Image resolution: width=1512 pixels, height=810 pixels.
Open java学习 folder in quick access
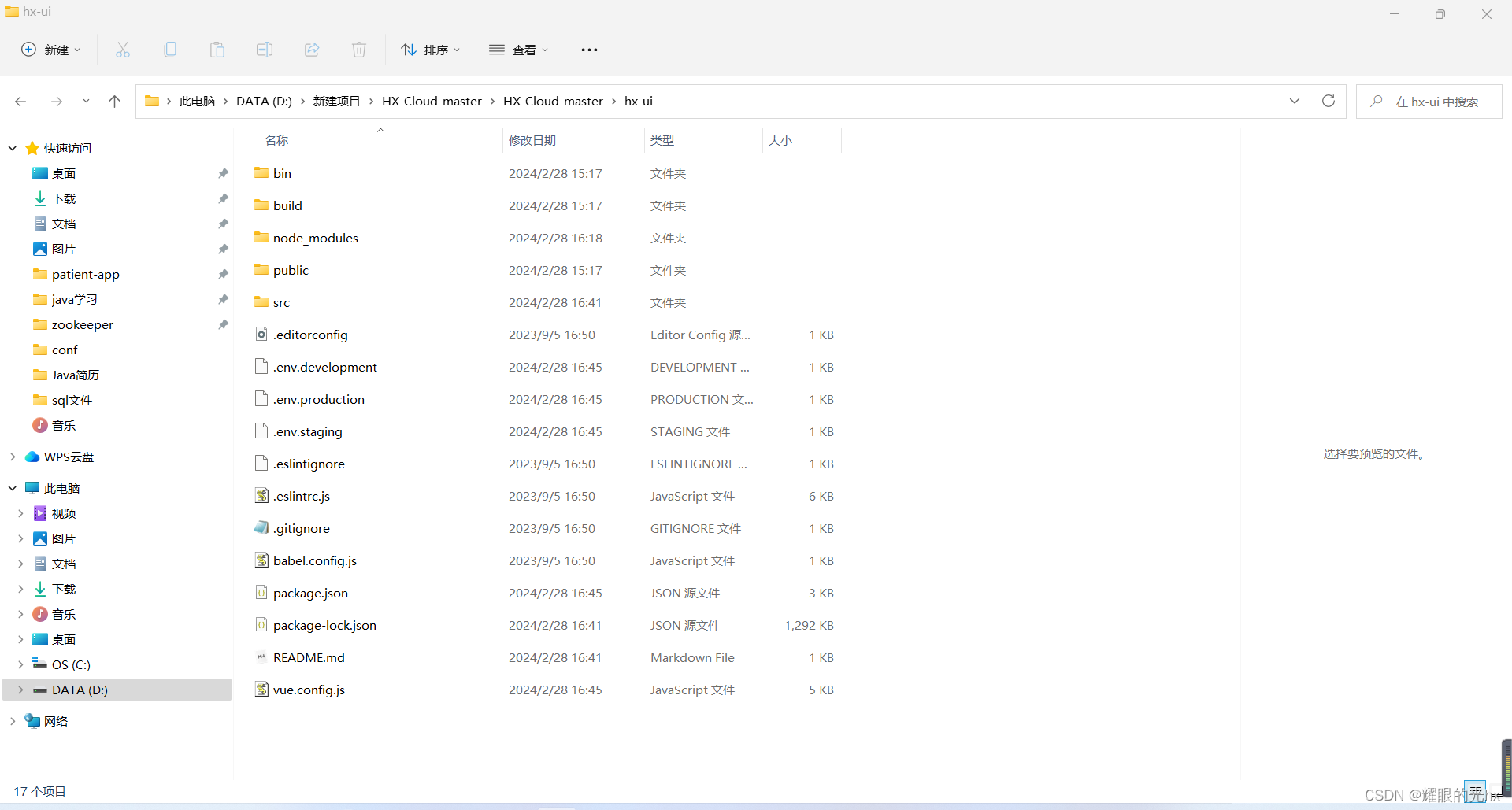click(x=74, y=299)
